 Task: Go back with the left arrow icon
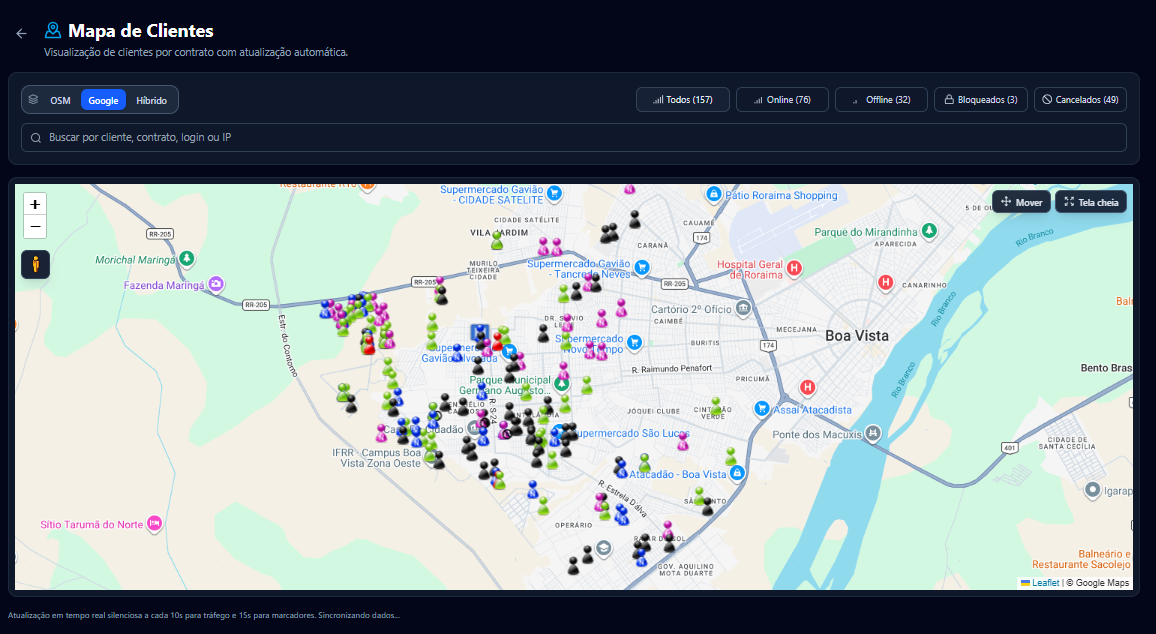point(21,33)
